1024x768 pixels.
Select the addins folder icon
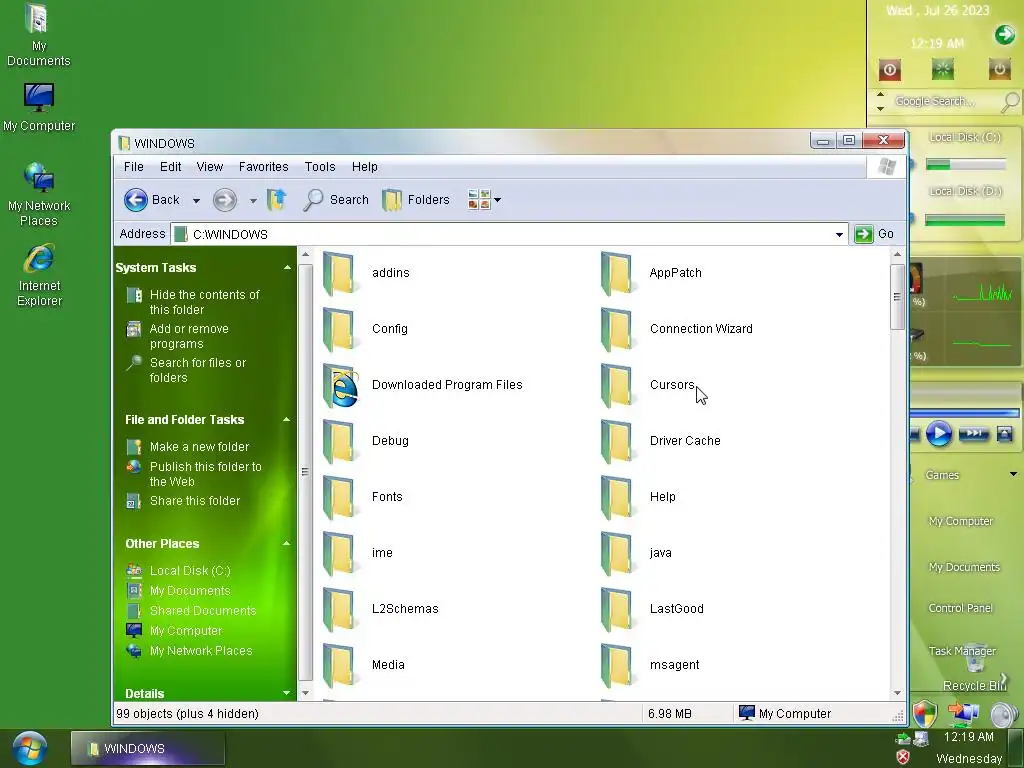tap(339, 273)
